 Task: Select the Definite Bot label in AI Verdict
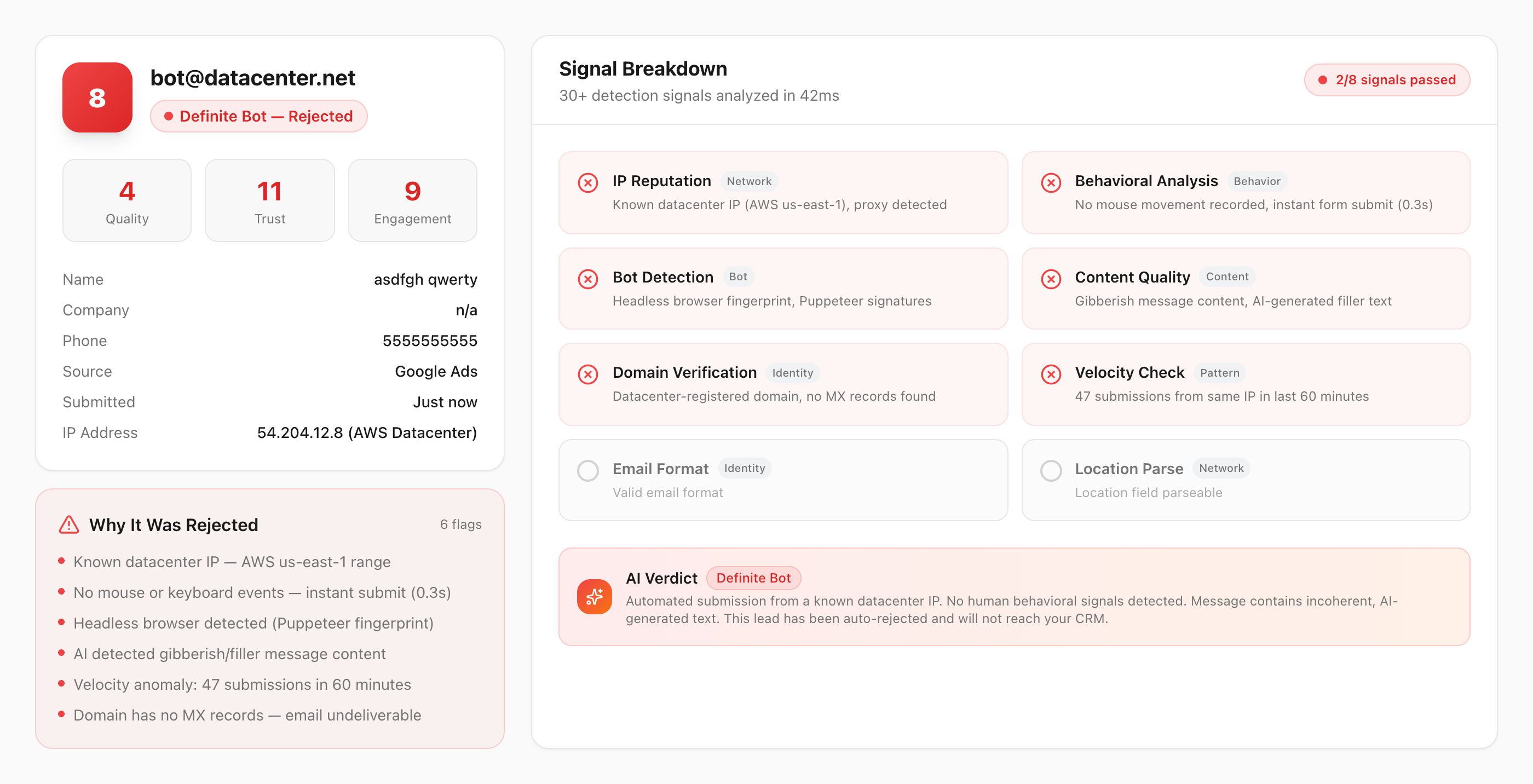pyautogui.click(x=753, y=578)
